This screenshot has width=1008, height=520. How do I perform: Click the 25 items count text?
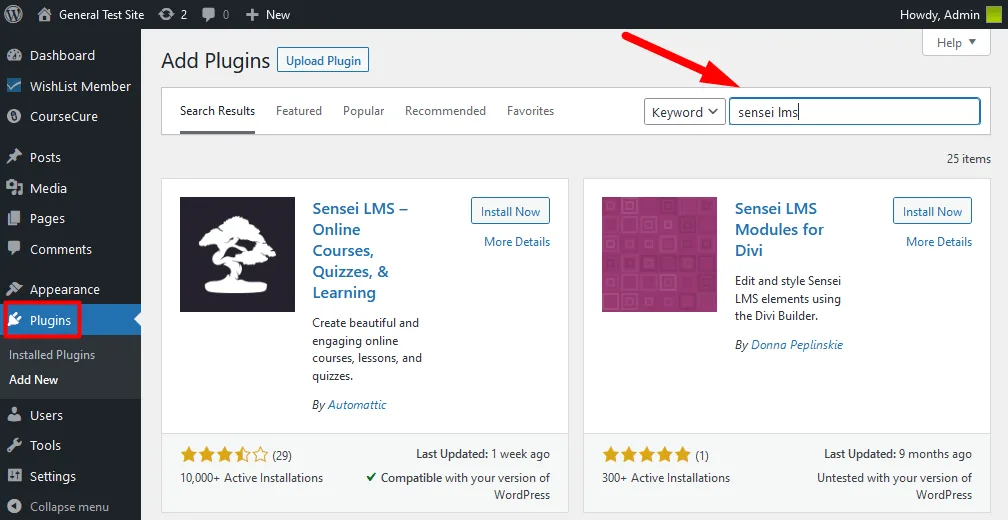click(x=969, y=159)
